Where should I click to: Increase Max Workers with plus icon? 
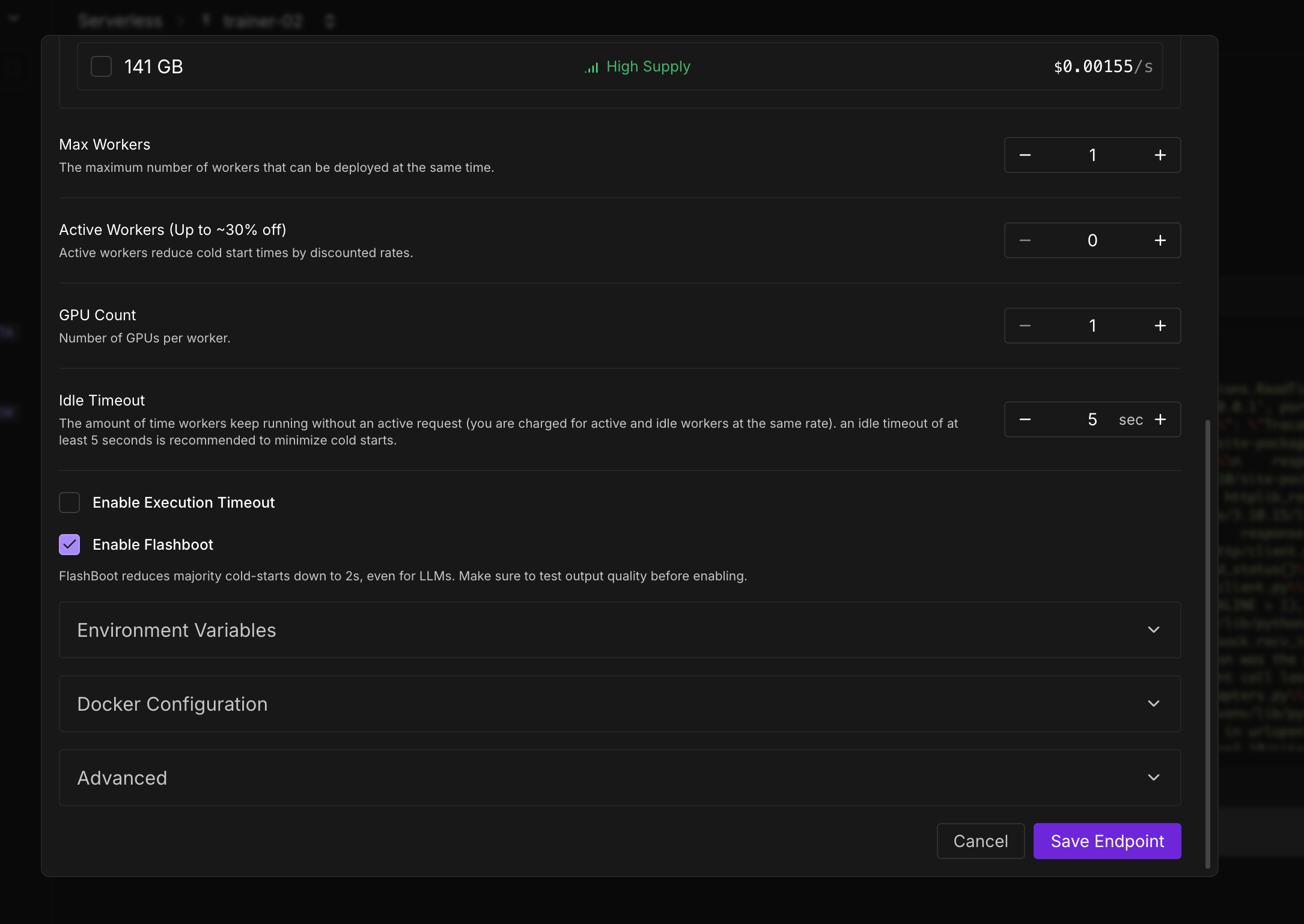coord(1160,155)
